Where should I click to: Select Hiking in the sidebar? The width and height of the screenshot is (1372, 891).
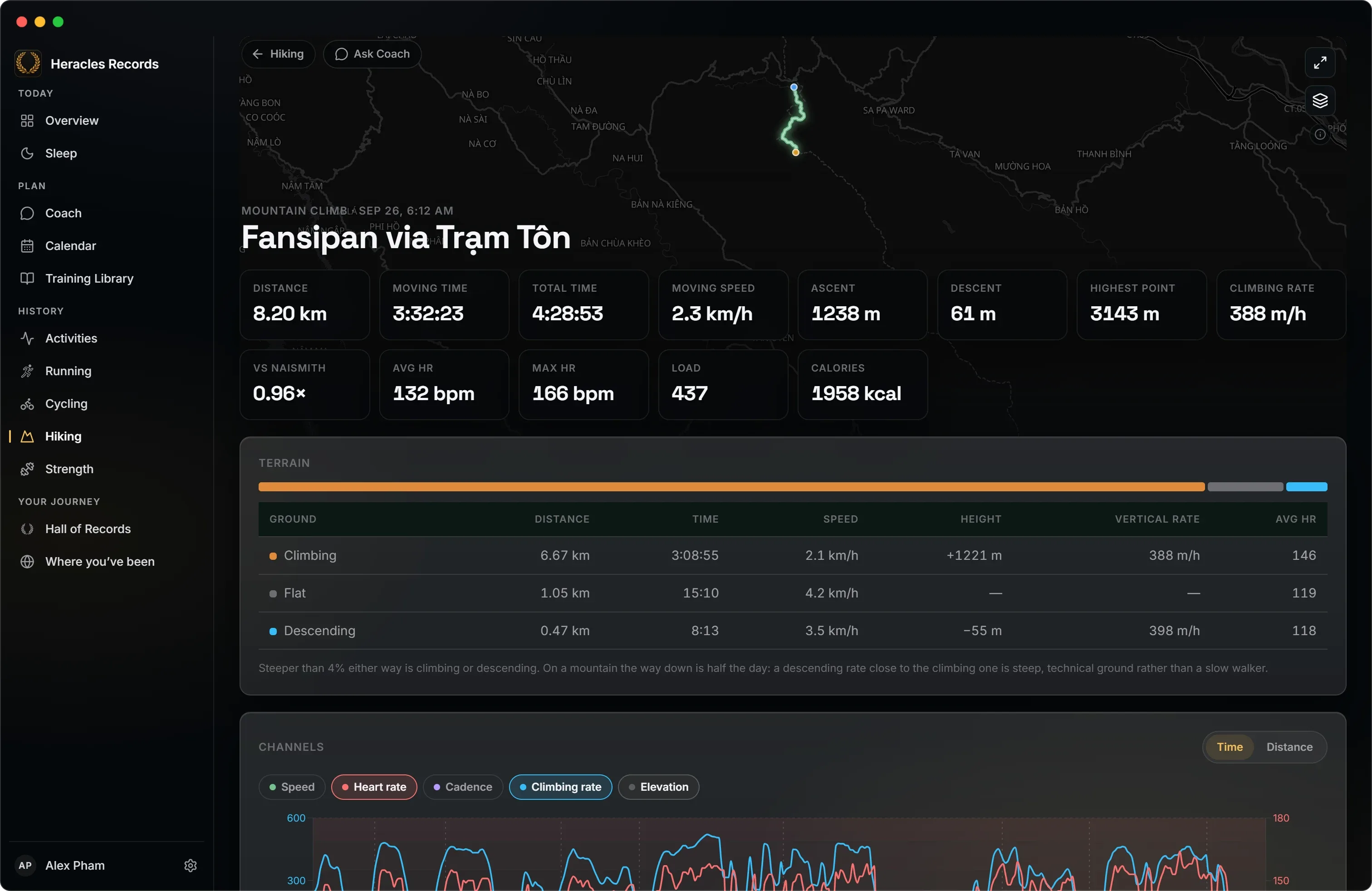(107, 436)
